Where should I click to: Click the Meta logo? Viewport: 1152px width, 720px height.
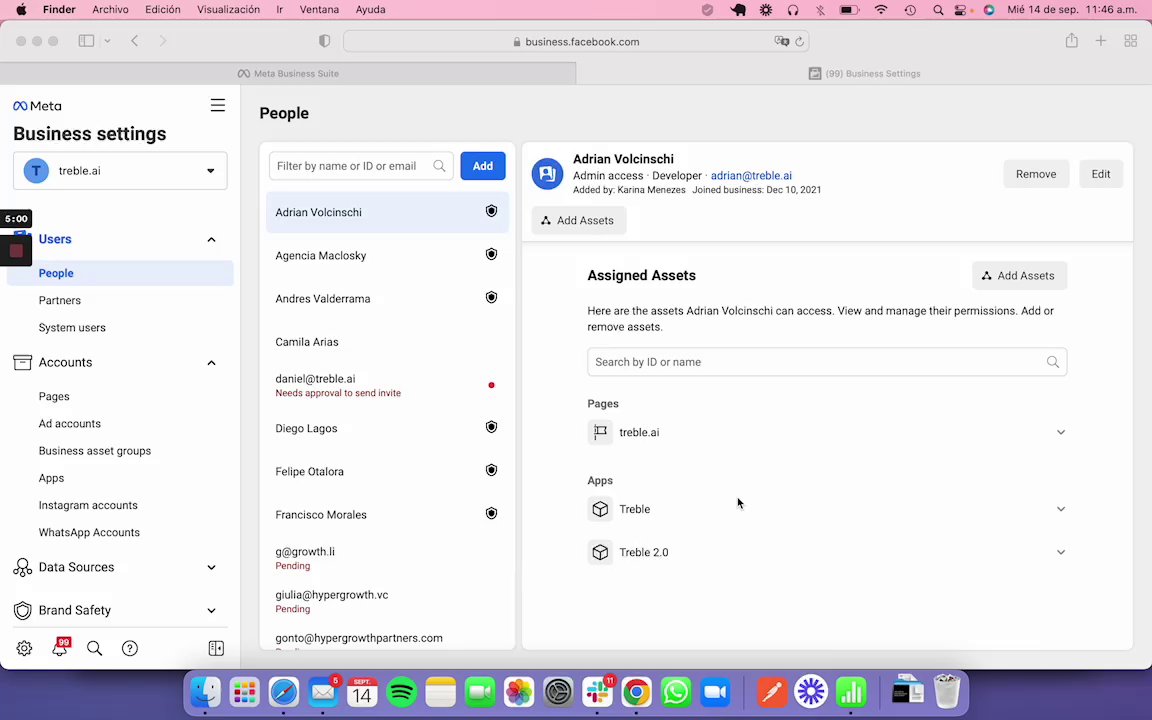point(37,106)
